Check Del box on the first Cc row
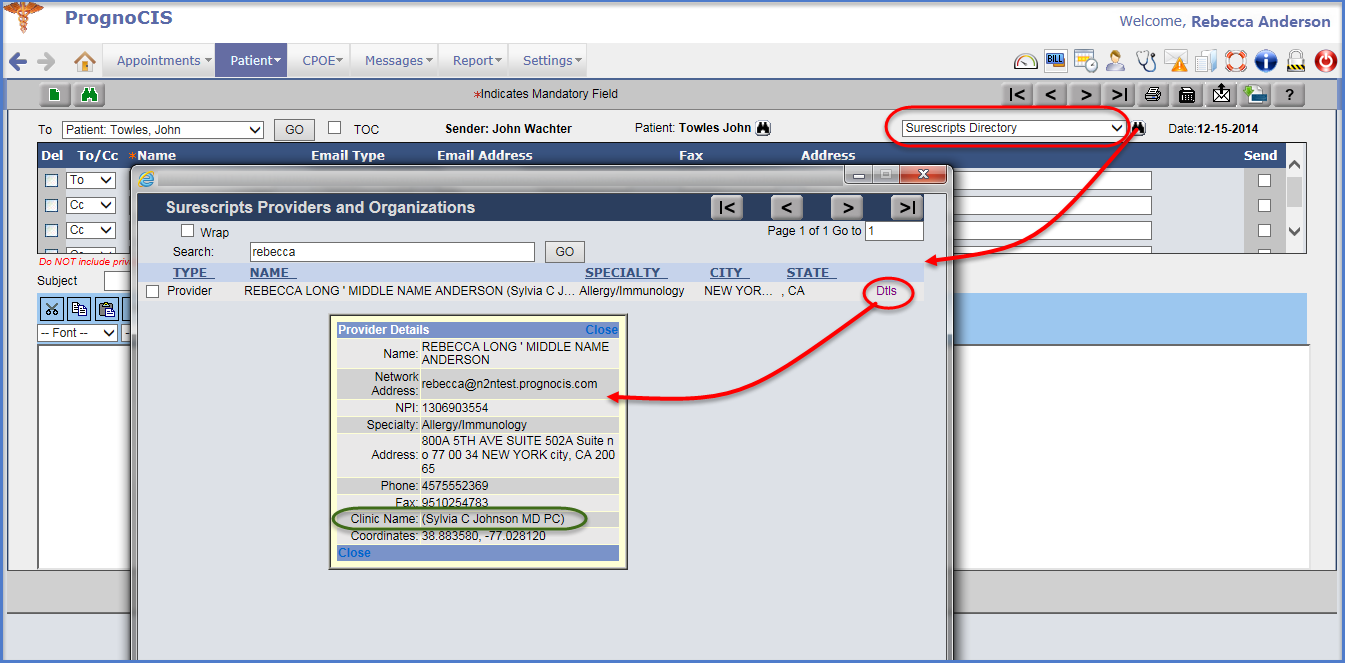1345x663 pixels. 51,206
